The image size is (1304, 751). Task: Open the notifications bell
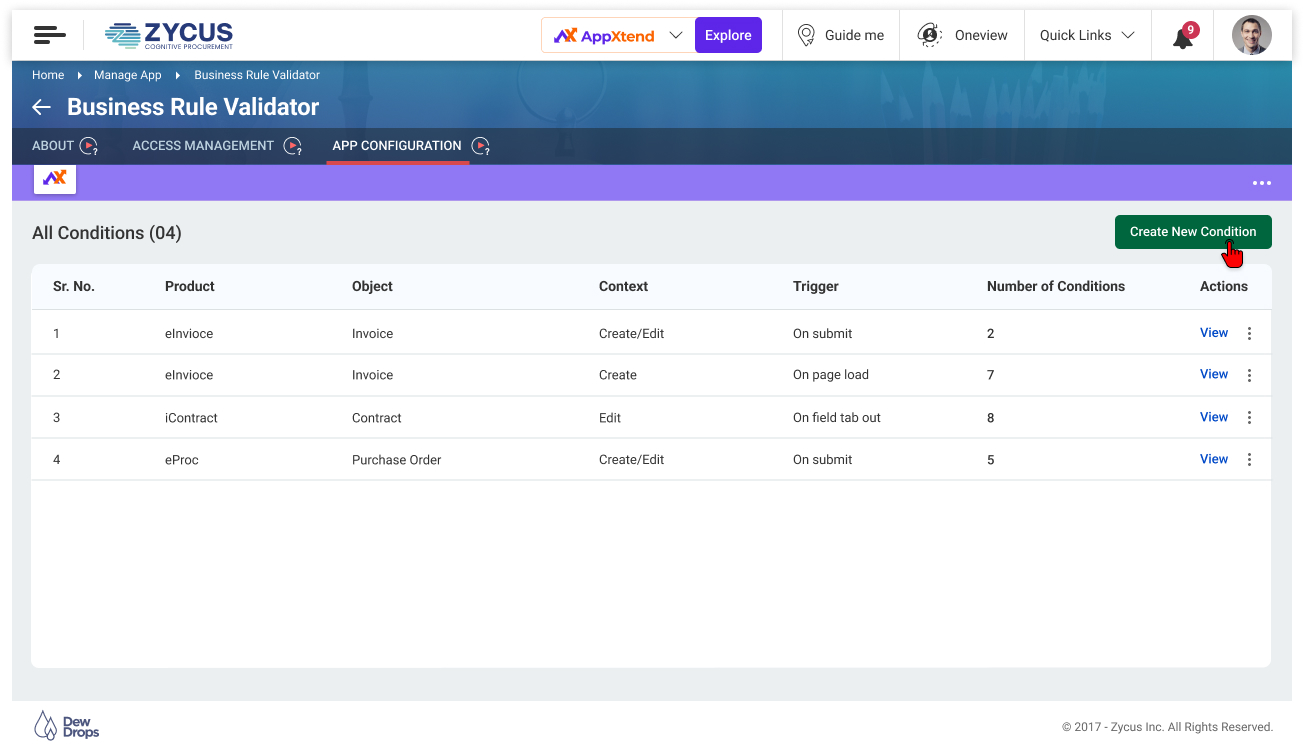tap(1183, 37)
